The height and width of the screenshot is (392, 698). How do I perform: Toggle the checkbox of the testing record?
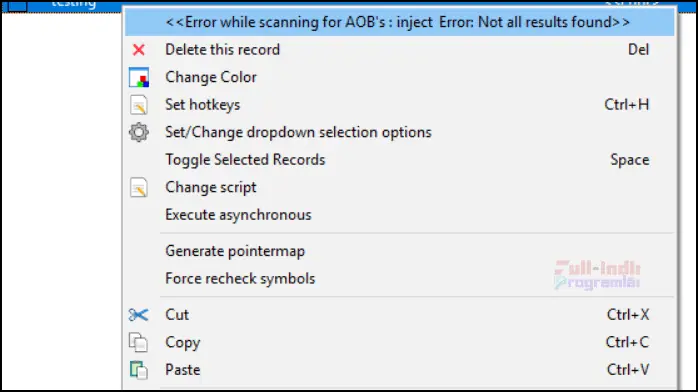[17, 6]
